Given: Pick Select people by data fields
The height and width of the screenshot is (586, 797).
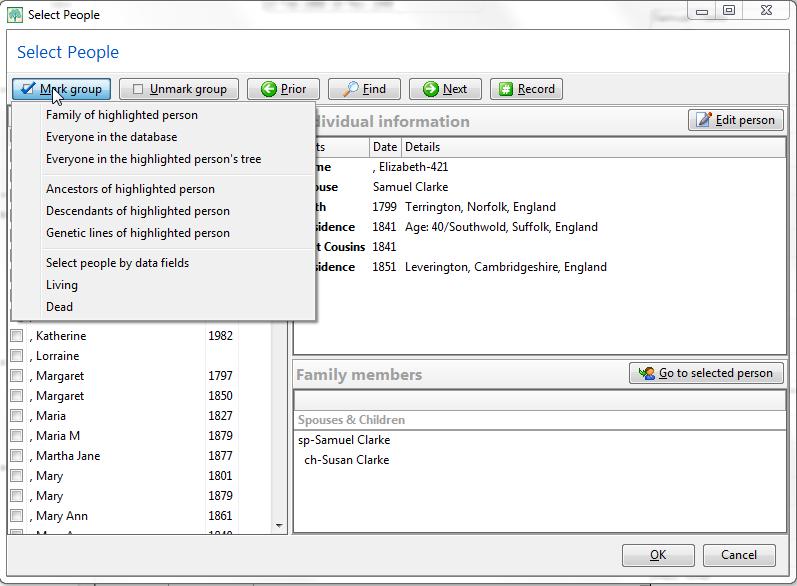Looking at the screenshot, I should (x=117, y=263).
